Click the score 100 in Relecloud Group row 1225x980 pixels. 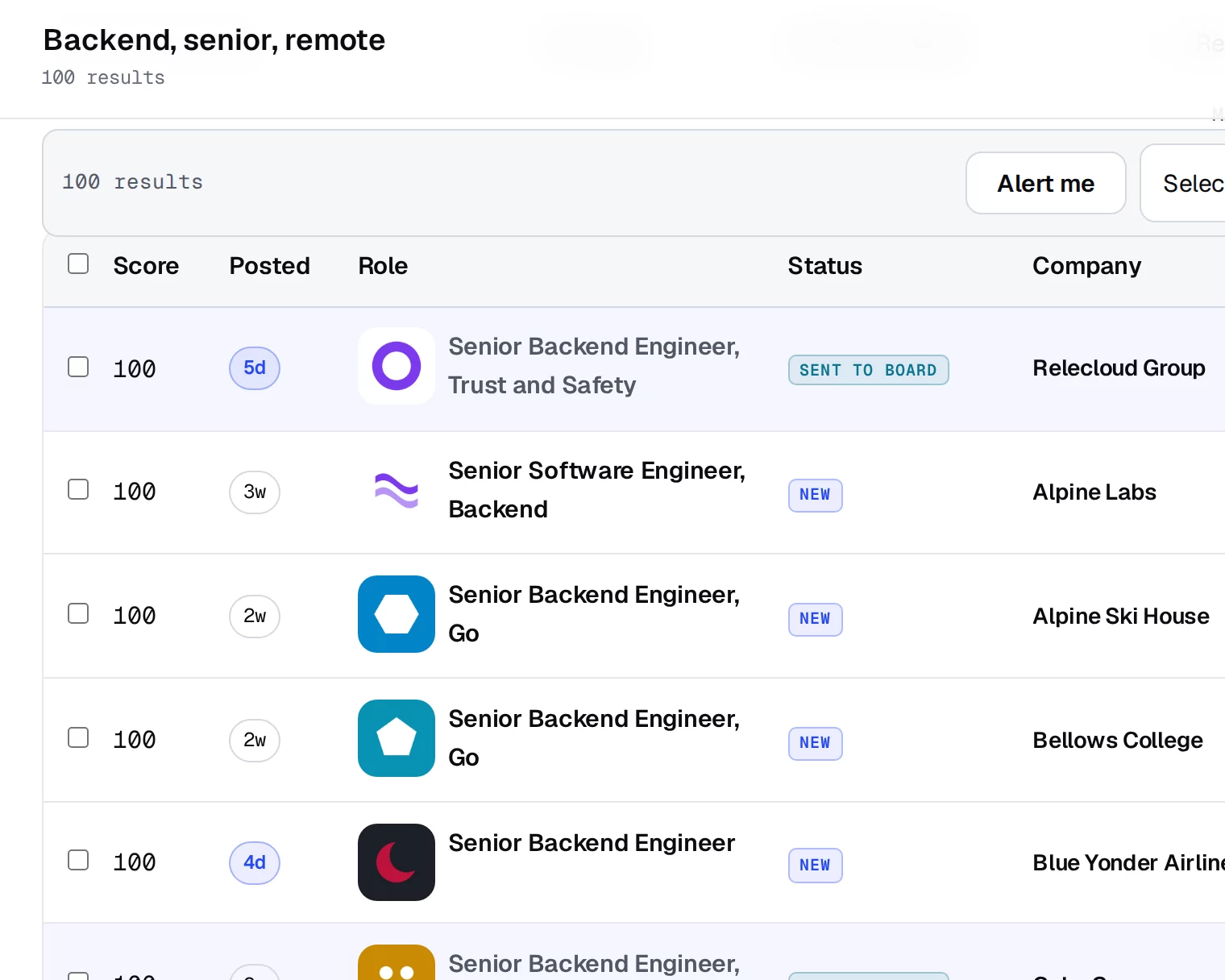click(x=135, y=369)
